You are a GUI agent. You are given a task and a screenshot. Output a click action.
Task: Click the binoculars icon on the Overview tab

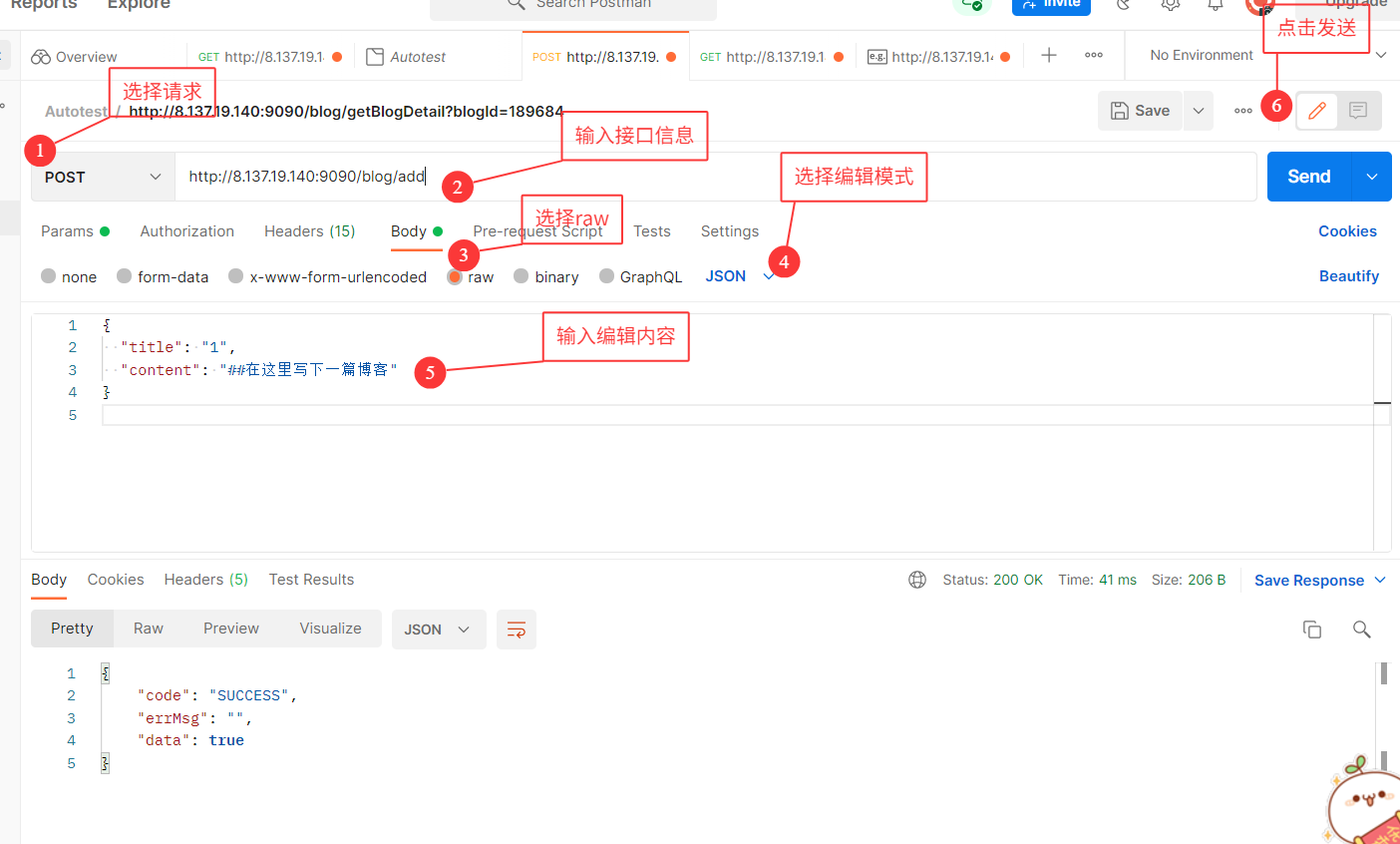click(41, 57)
